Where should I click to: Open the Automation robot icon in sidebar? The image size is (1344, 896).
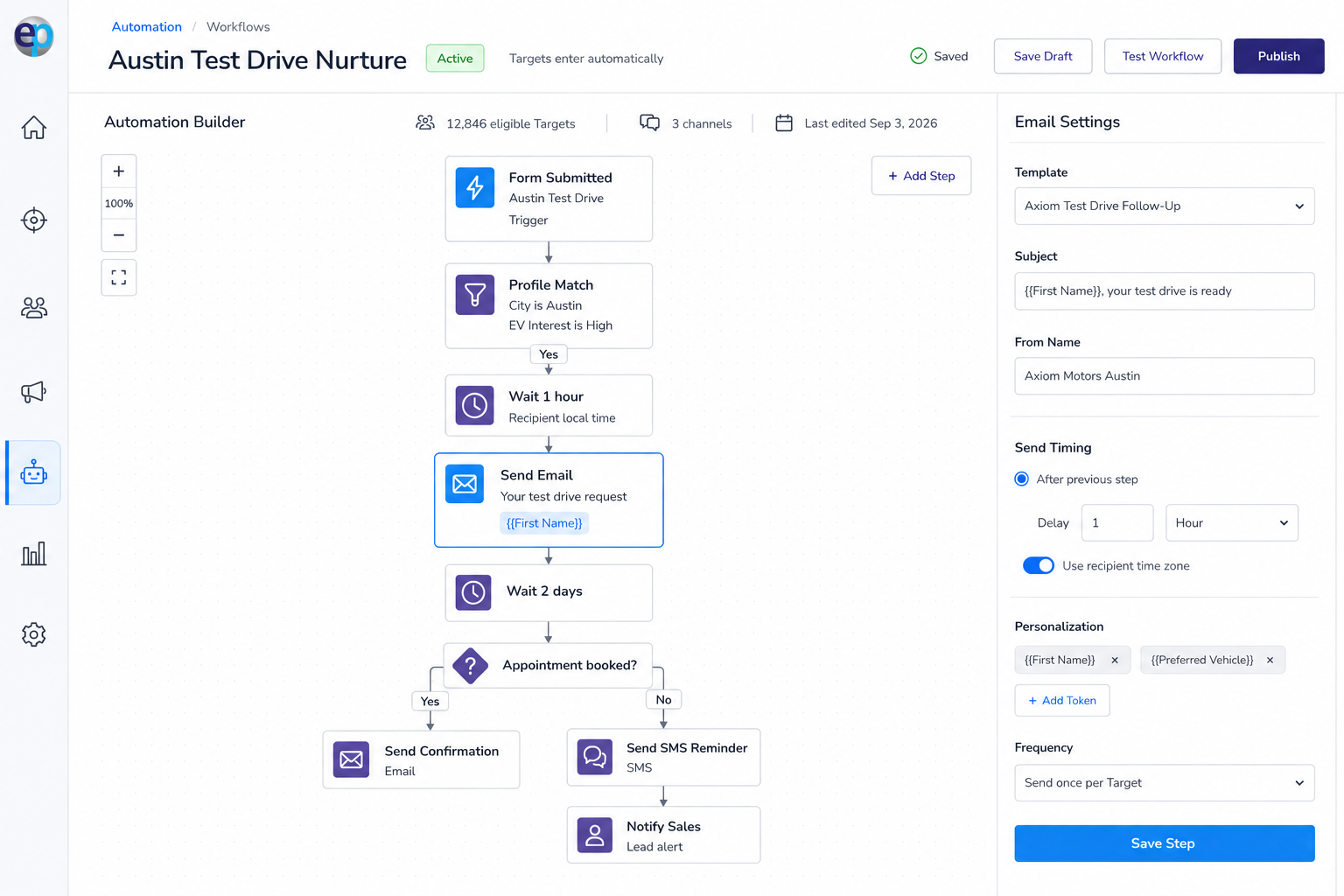click(x=33, y=472)
